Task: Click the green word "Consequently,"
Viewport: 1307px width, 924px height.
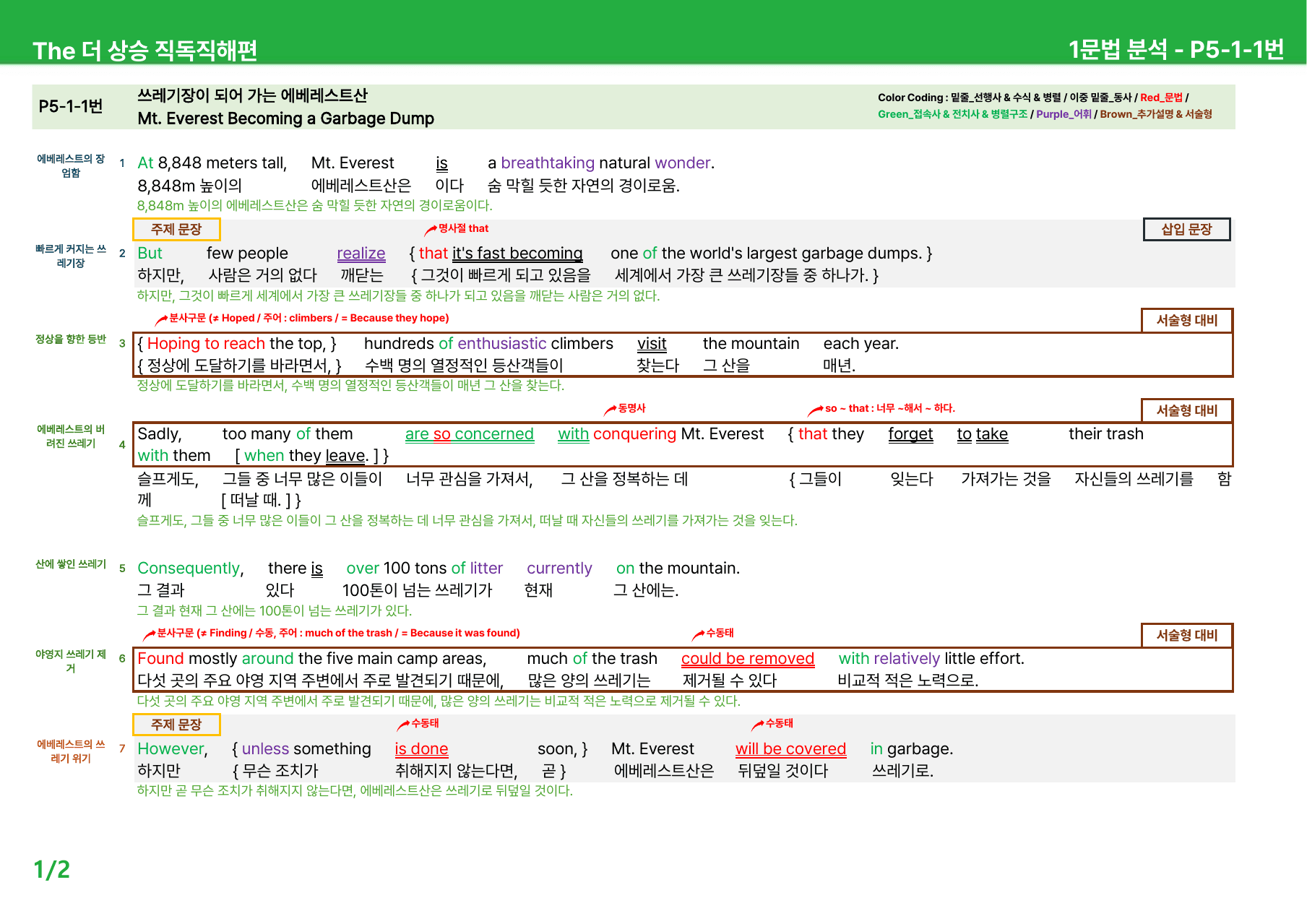Action: [191, 569]
